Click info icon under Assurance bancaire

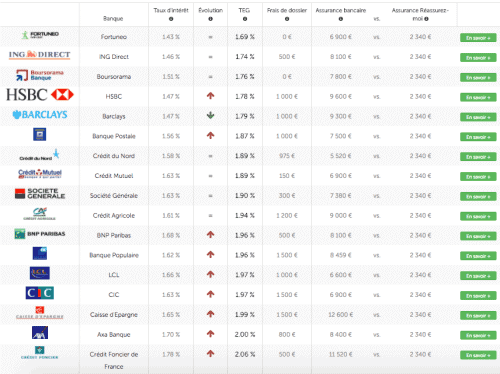[x=341, y=19]
